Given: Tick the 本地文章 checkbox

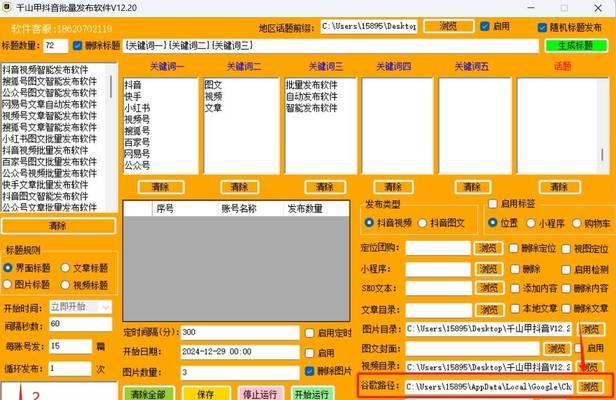Looking at the screenshot, I should 515,308.
